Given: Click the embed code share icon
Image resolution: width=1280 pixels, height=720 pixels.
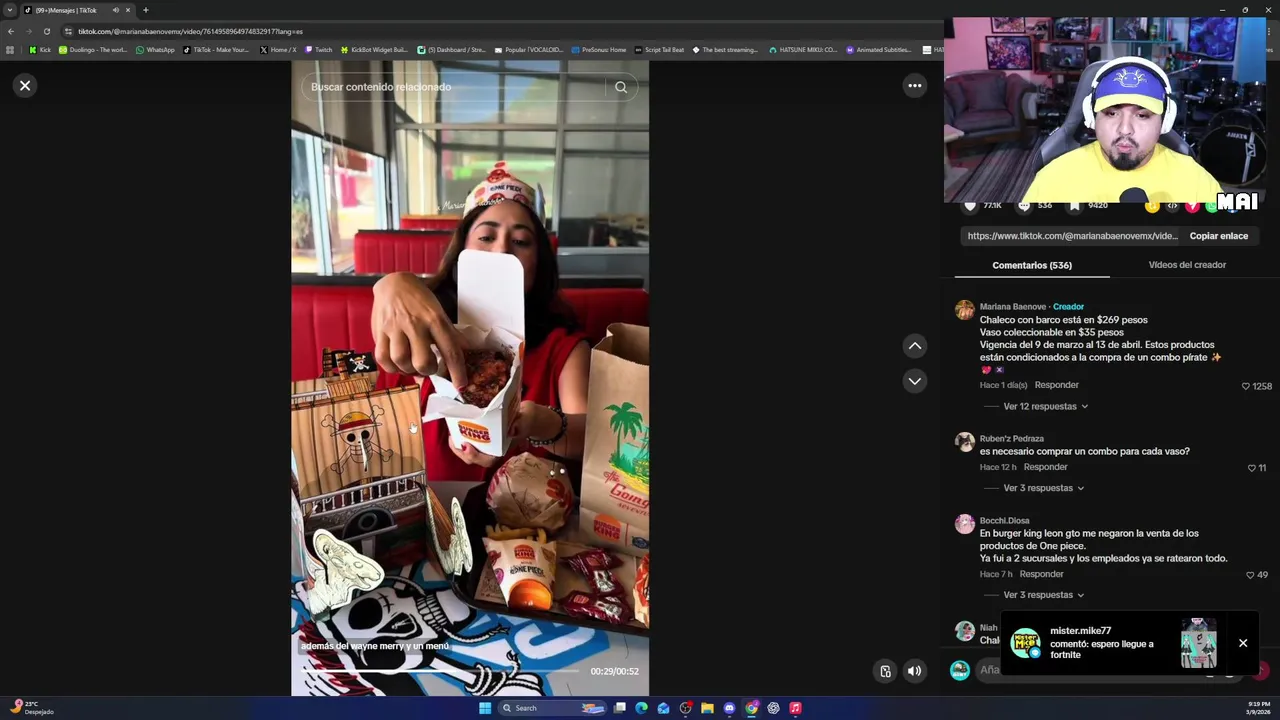Looking at the screenshot, I should [x=1172, y=206].
